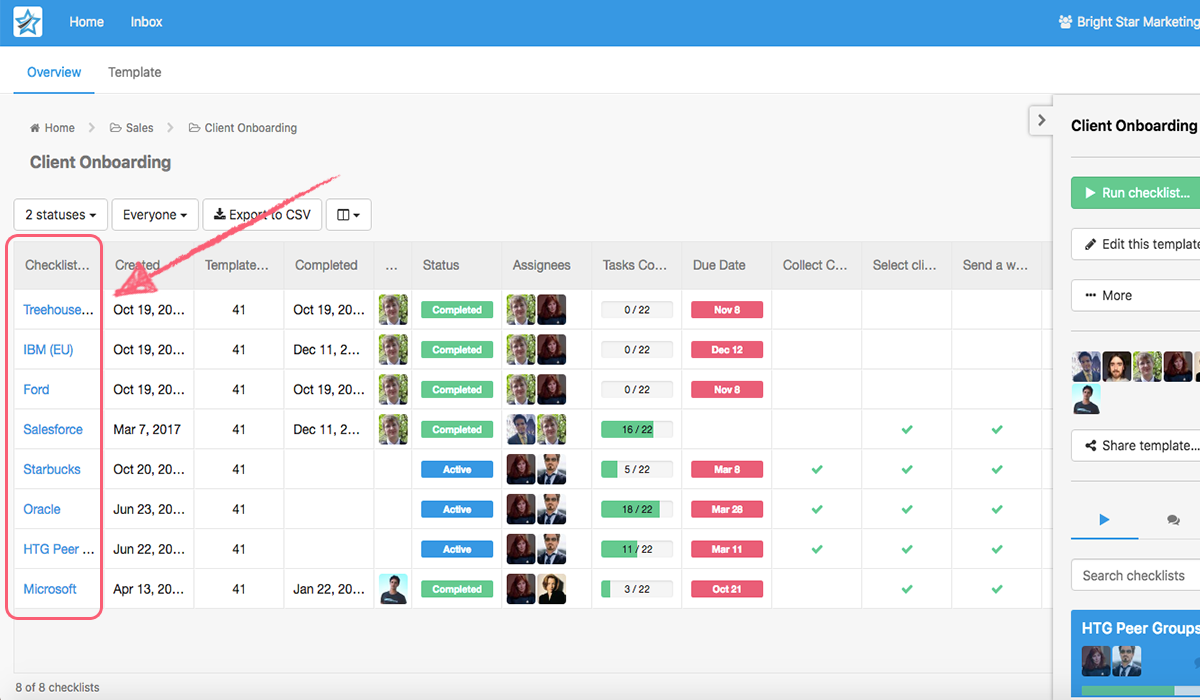Focus the Search checklists field

tap(1136, 575)
